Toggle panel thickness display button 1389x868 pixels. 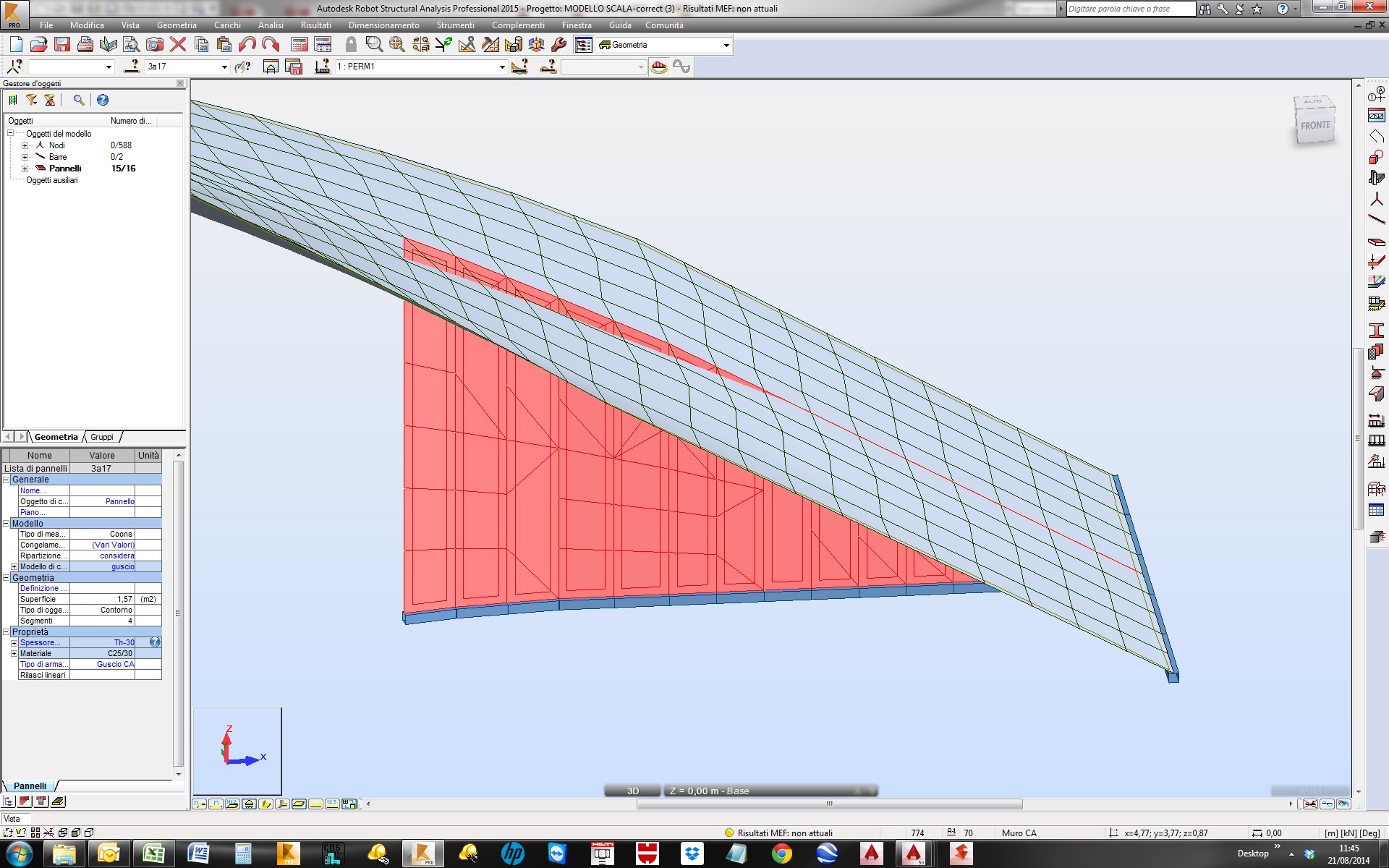299,804
